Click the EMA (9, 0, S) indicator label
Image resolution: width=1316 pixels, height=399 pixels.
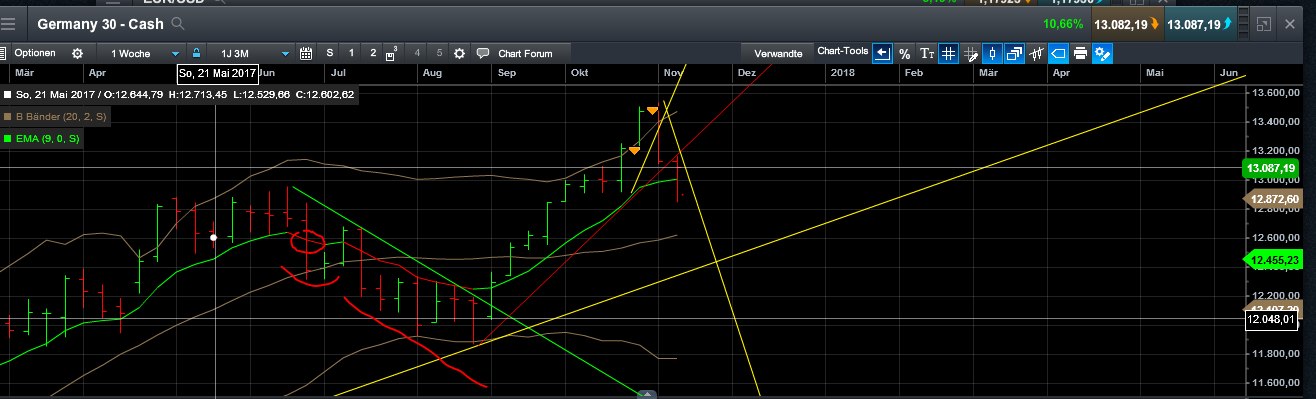pos(47,139)
